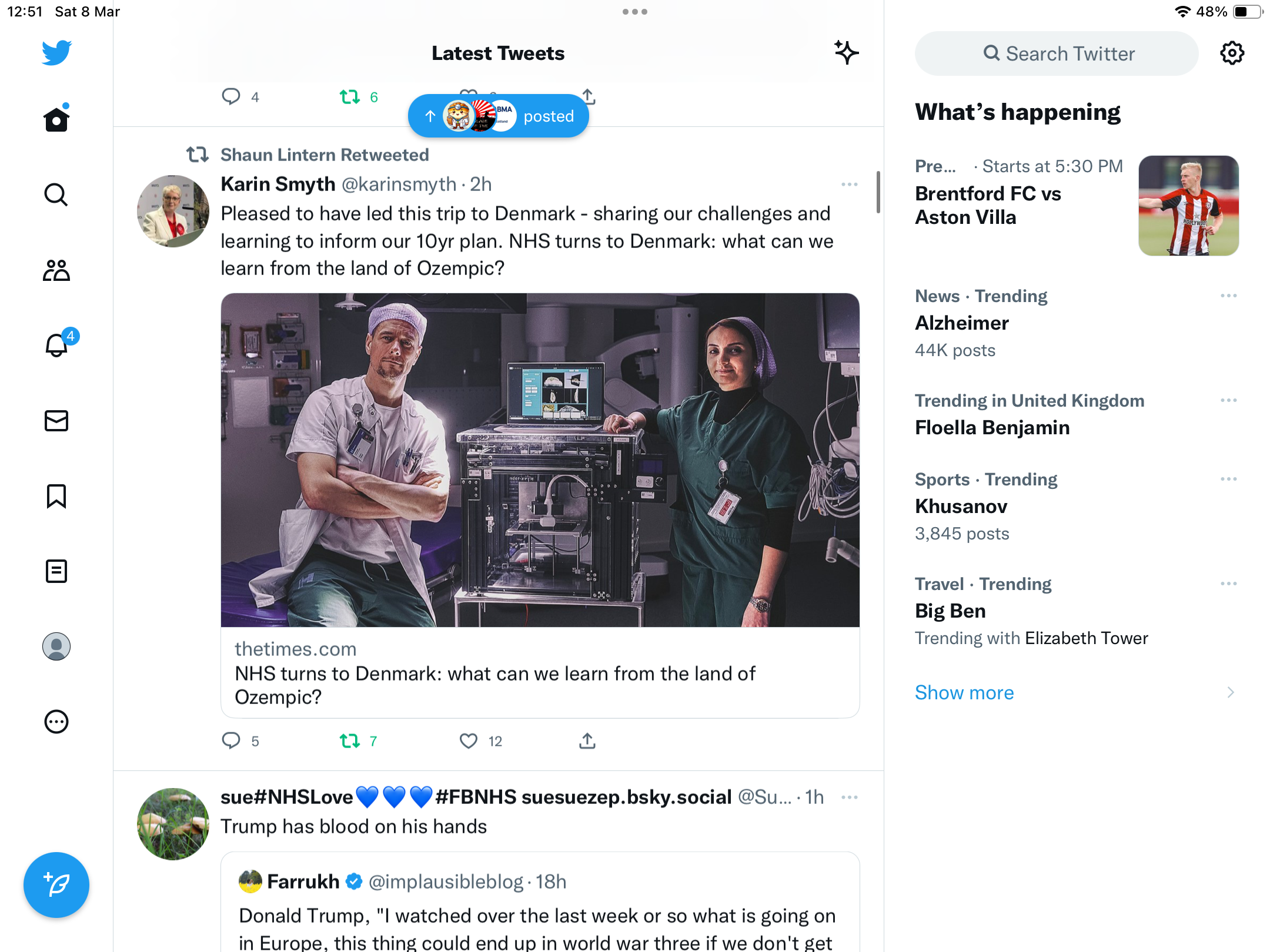
Task: Open the Communities people icon
Action: (56, 270)
